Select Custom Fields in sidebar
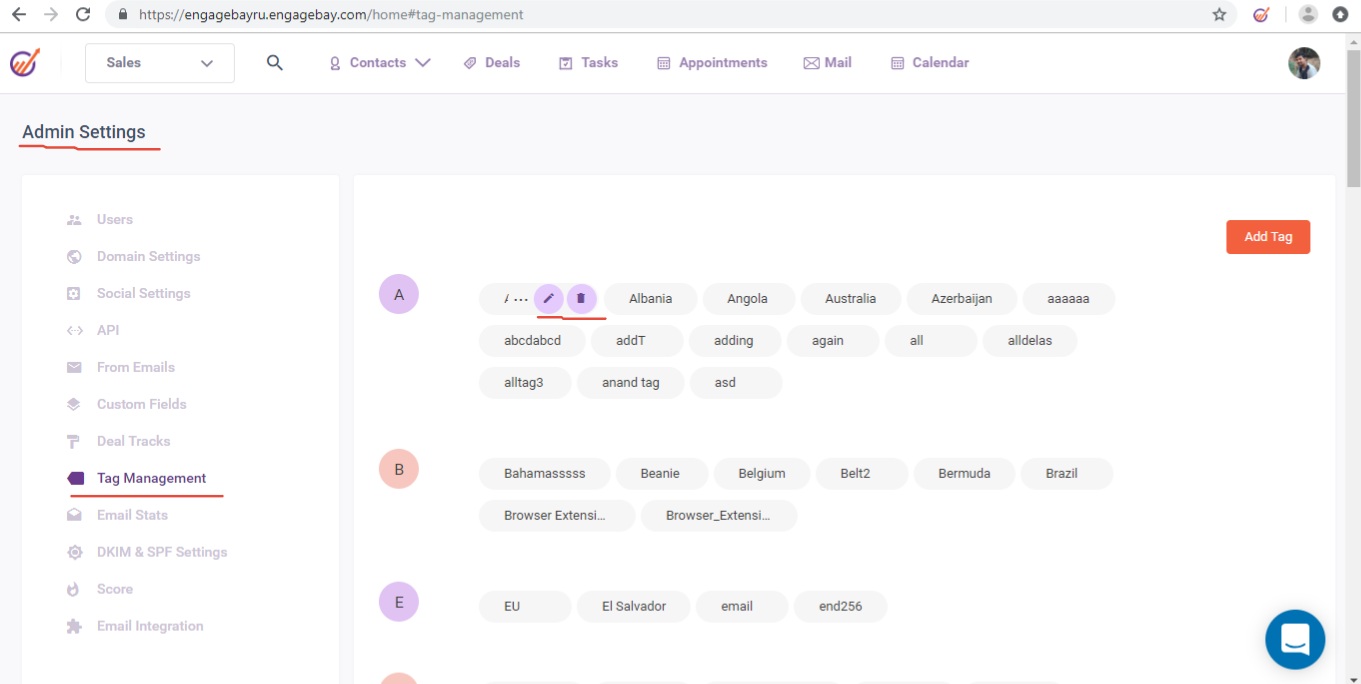1361x684 pixels. pyautogui.click(x=141, y=405)
